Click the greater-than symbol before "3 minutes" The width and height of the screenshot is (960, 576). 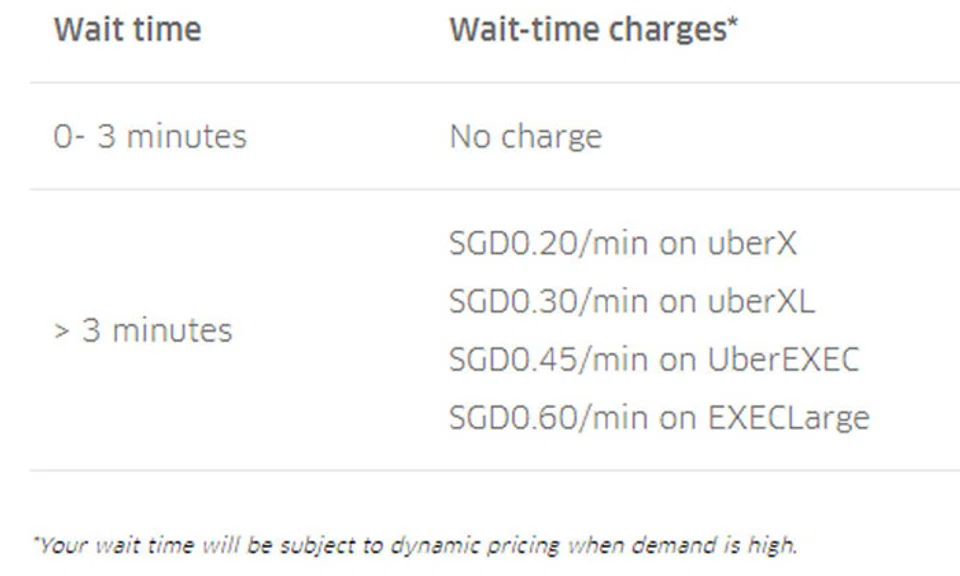pos(61,331)
